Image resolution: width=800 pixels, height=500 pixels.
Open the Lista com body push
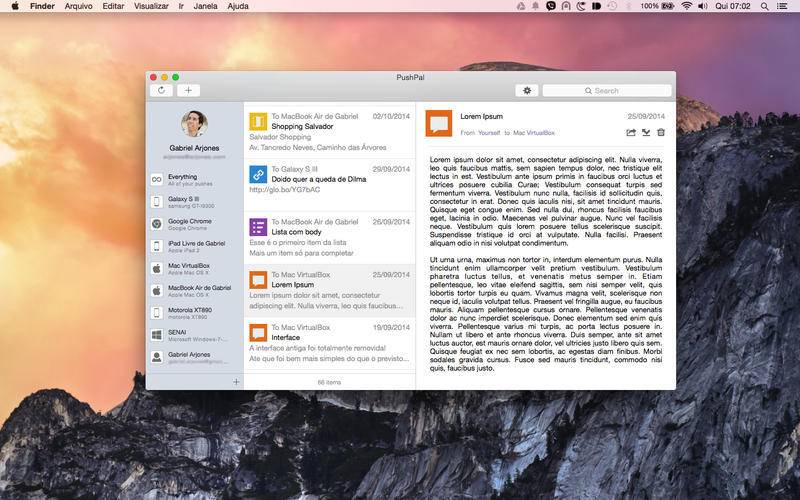pos(330,237)
